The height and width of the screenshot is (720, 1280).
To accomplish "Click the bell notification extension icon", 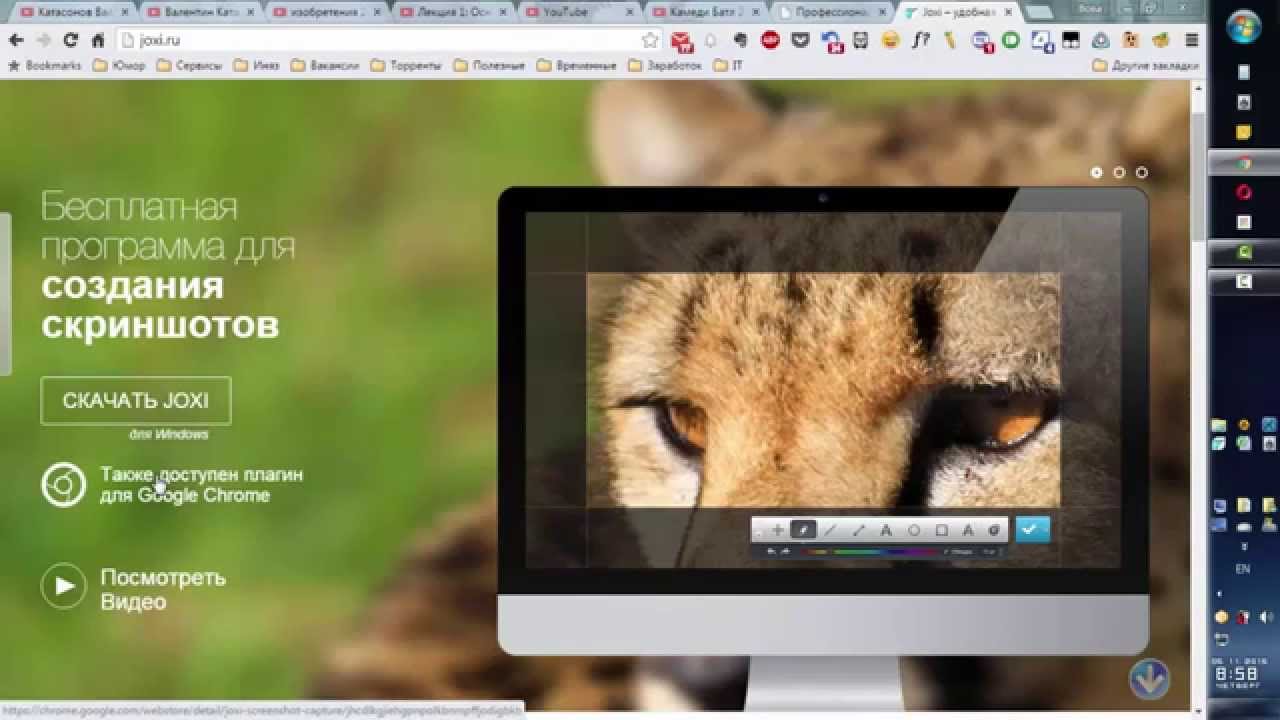I will click(x=711, y=41).
